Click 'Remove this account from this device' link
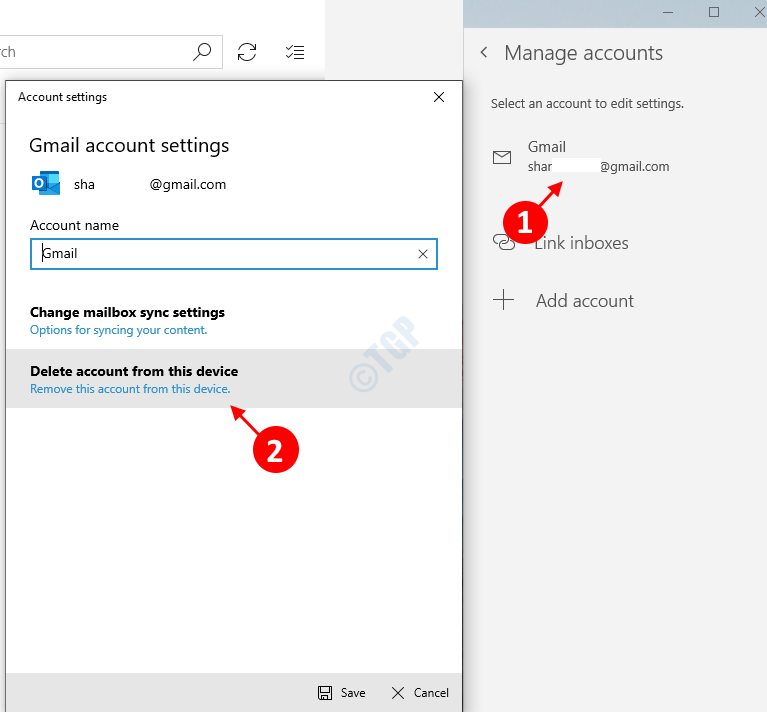Screen dimensions: 767x712 tap(130, 389)
